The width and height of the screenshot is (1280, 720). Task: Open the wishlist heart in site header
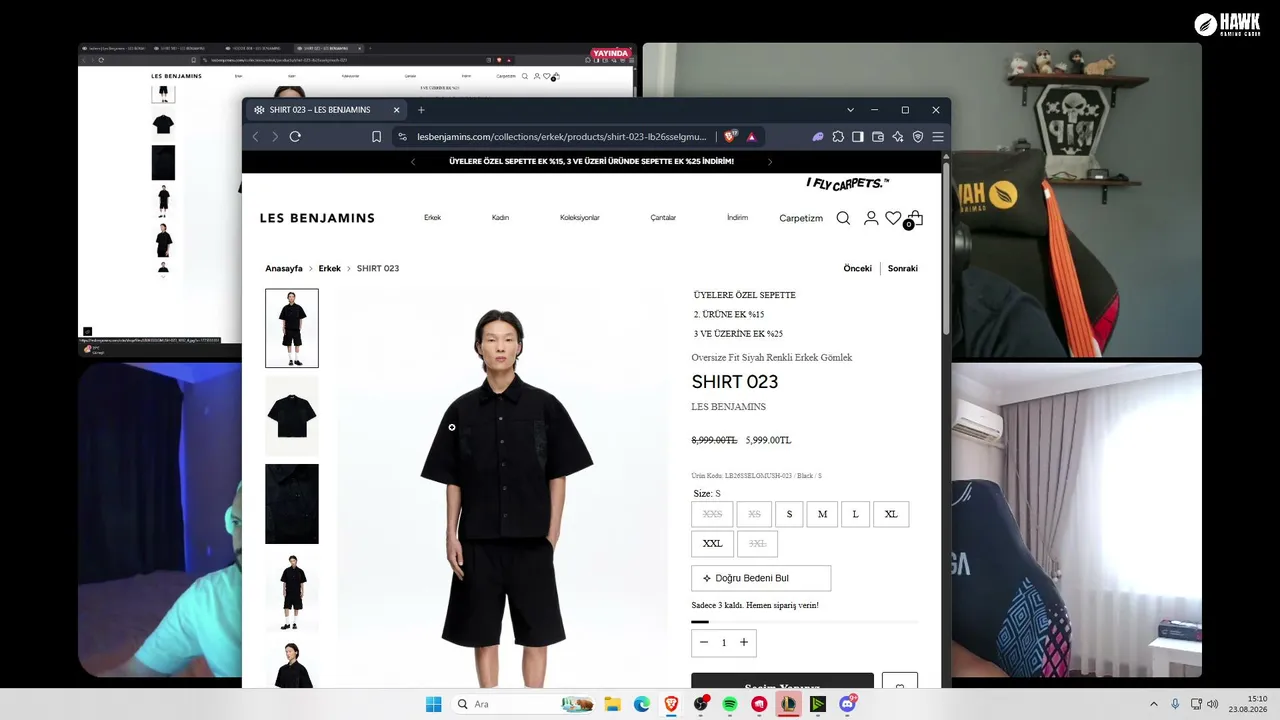[893, 218]
